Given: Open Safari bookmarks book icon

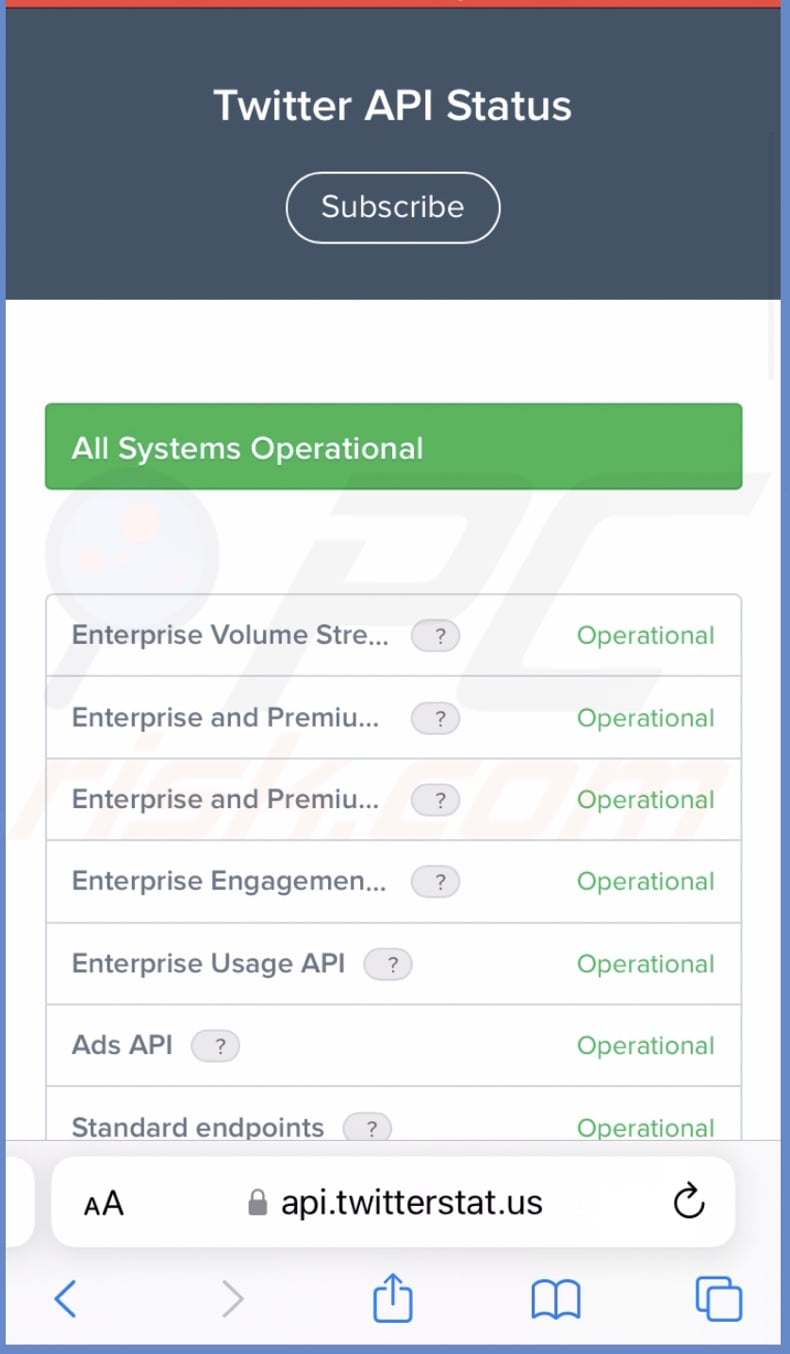Looking at the screenshot, I should click(555, 1299).
